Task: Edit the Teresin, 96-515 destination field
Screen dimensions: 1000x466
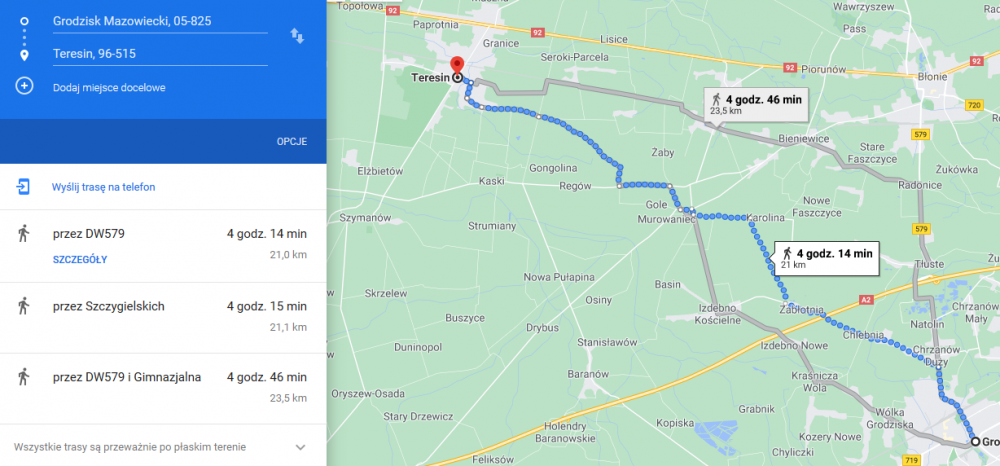Action: point(160,54)
